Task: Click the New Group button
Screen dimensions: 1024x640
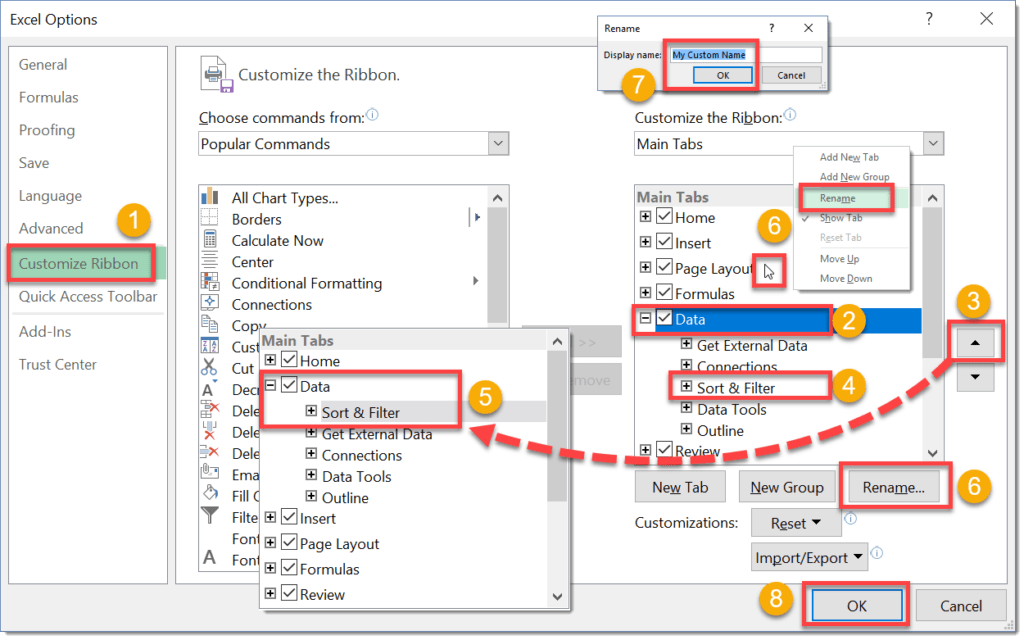Action: [x=787, y=487]
